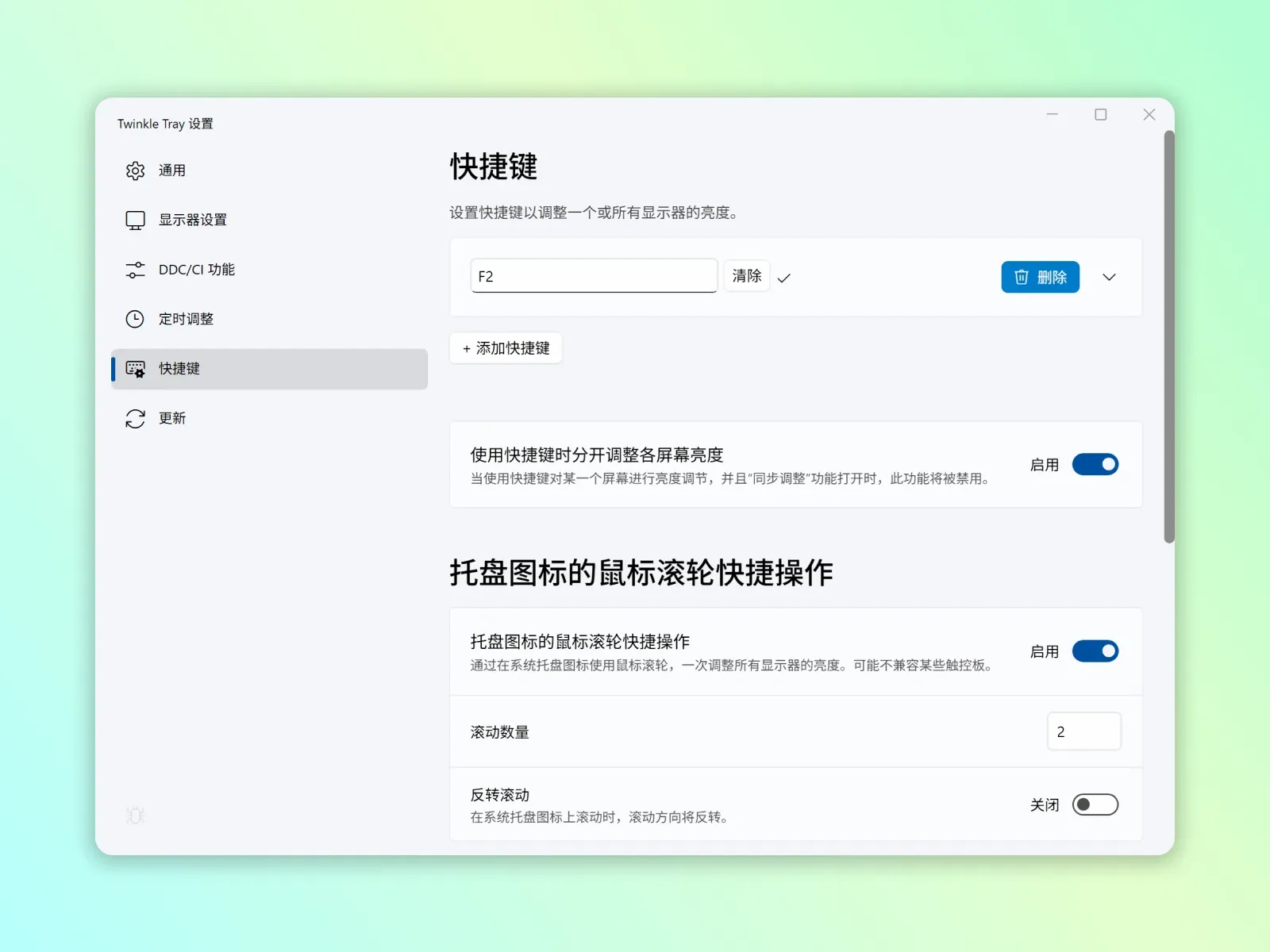
Task: Enable the 反转滚动 toggle
Action: [1095, 804]
